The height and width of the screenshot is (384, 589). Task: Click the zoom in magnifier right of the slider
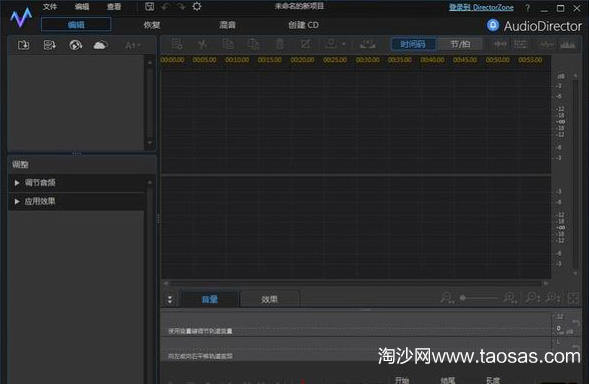[x=510, y=298]
